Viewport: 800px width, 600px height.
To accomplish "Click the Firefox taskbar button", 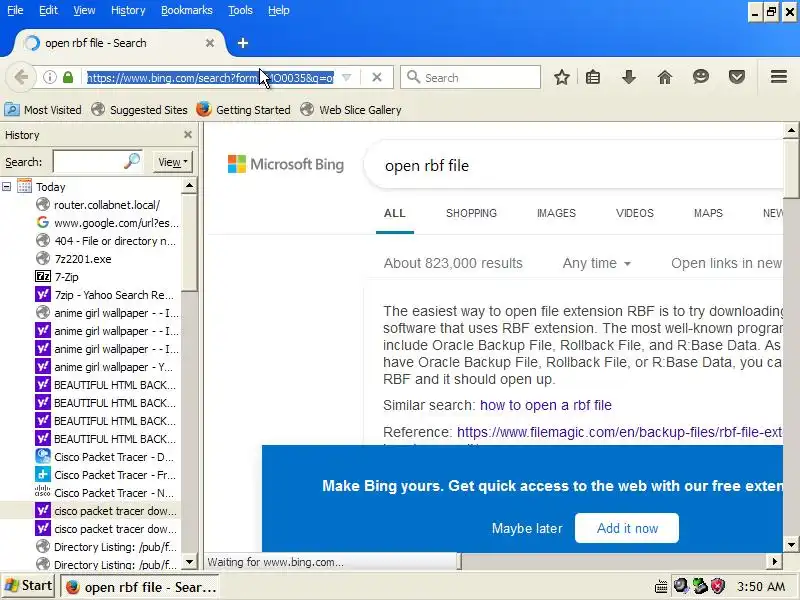I will pyautogui.click(x=140, y=587).
